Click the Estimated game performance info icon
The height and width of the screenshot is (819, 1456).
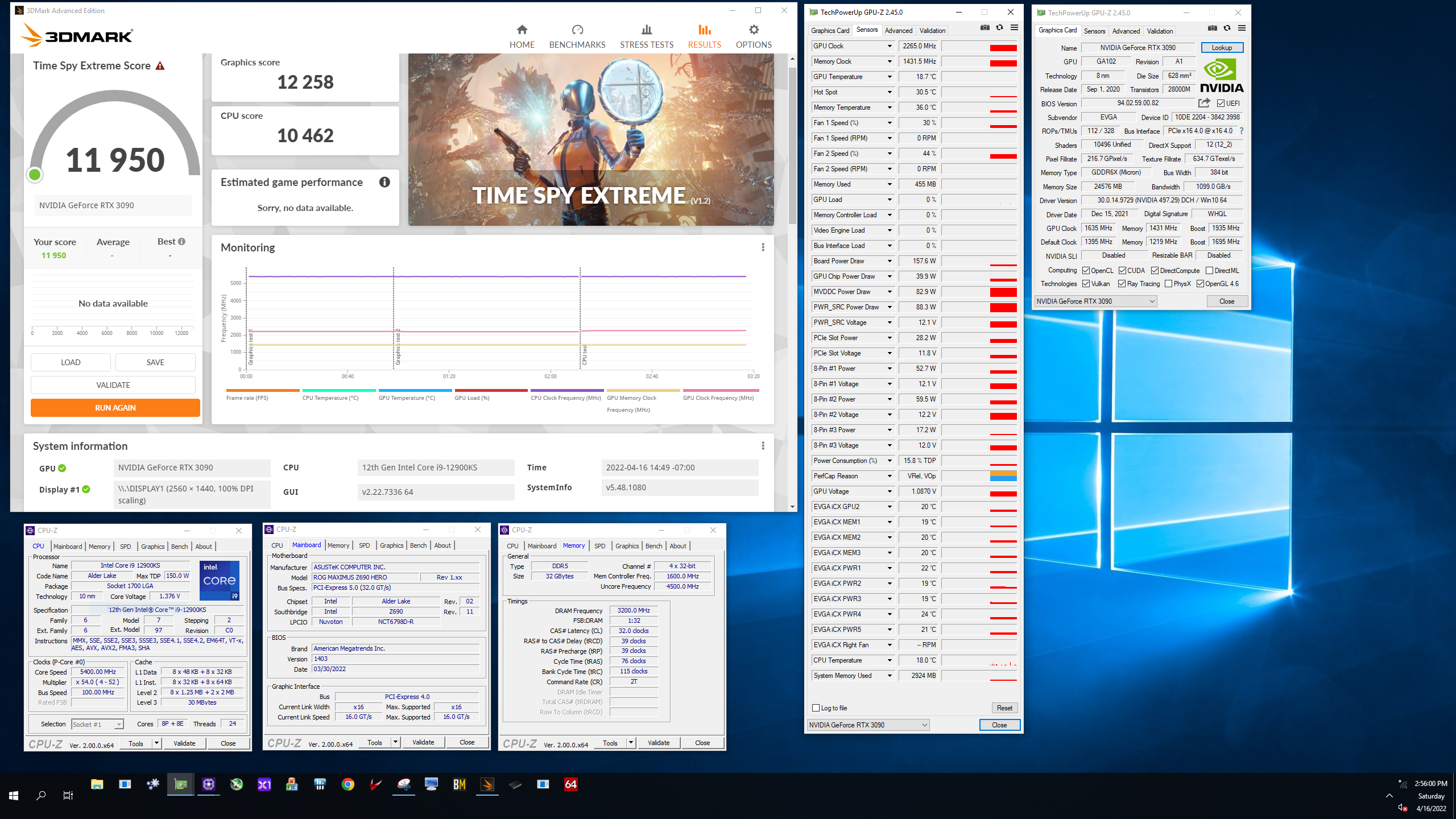click(385, 182)
